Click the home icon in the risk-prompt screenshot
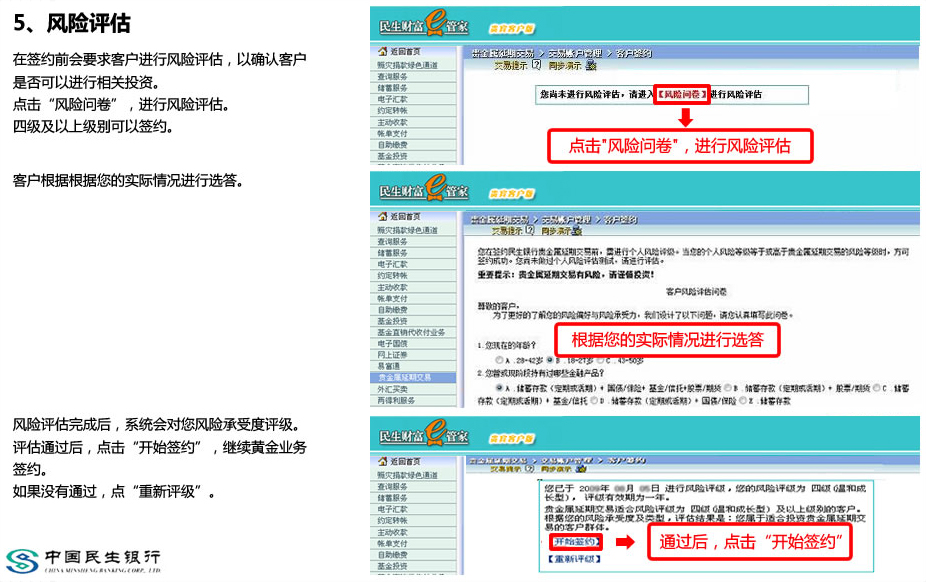The width and height of the screenshot is (926, 582). [x=382, y=51]
